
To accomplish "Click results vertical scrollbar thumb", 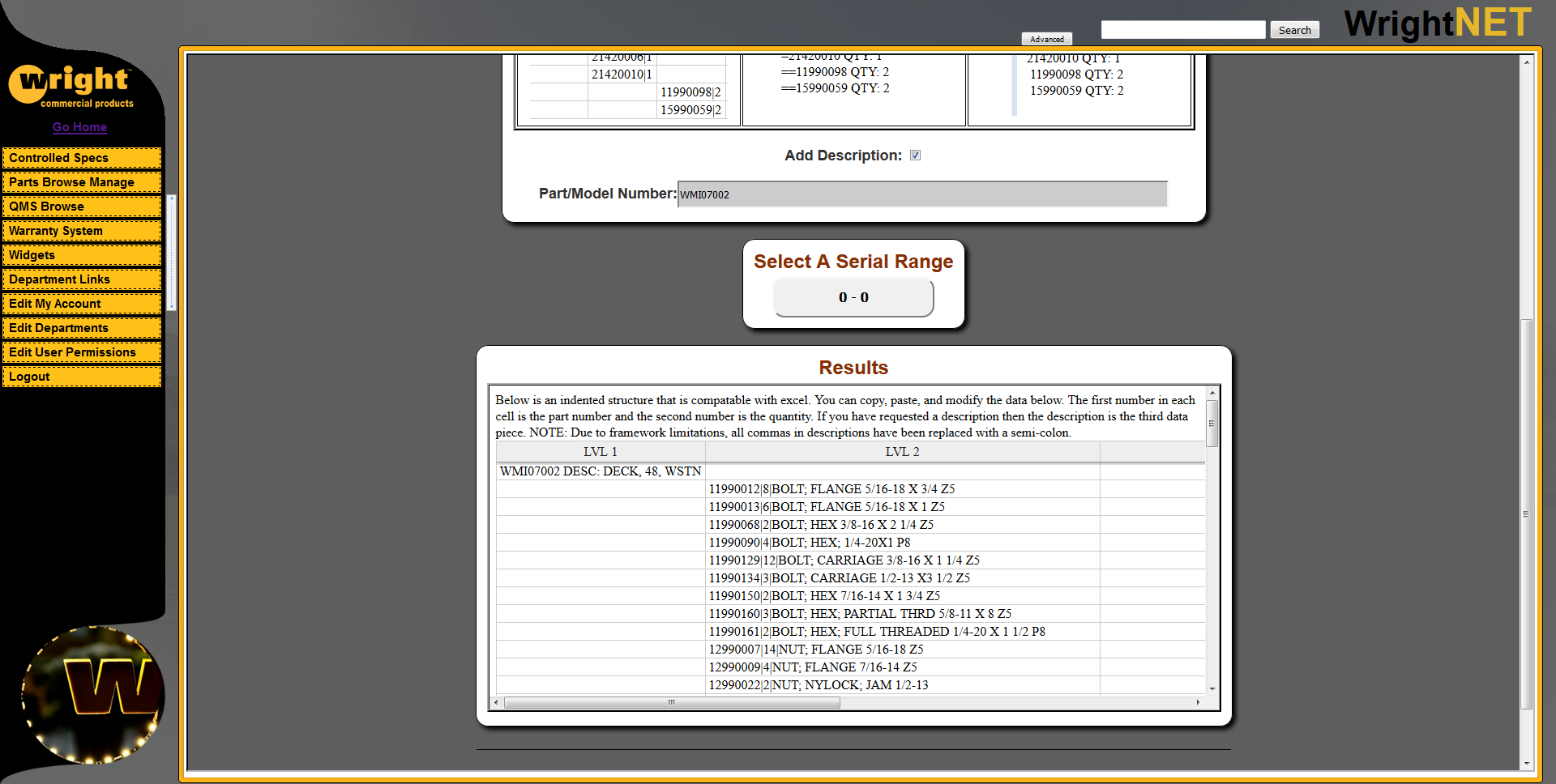I will pos(1212,423).
